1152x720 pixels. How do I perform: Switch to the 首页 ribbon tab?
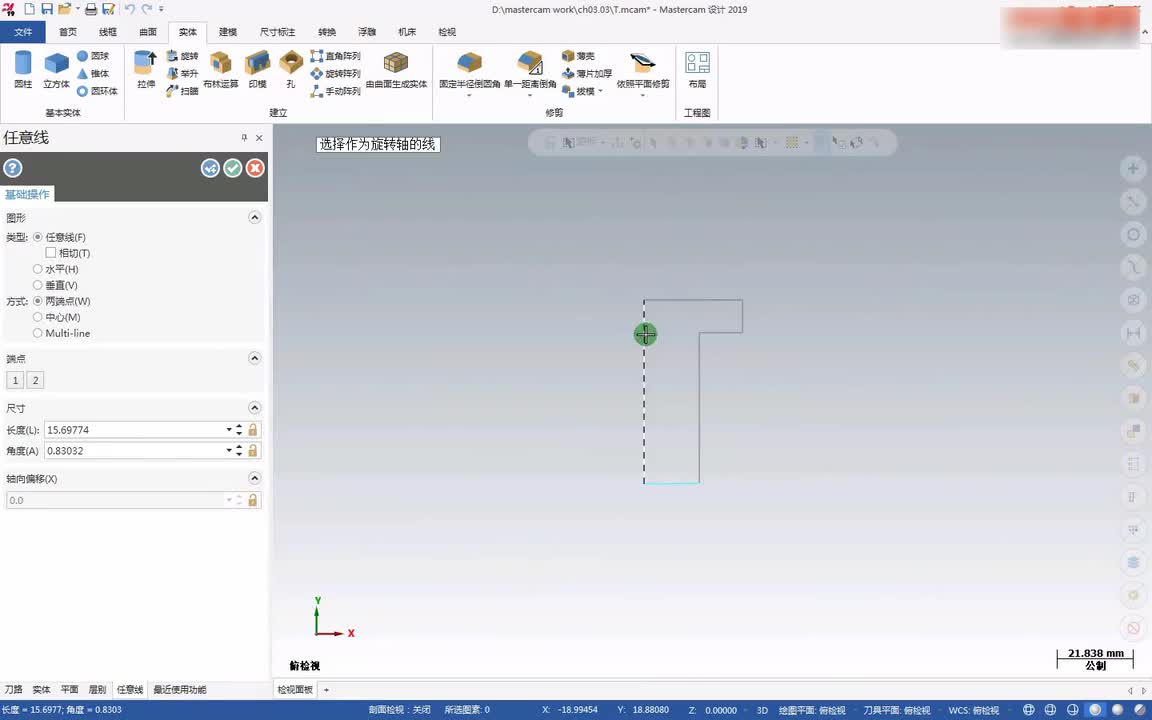[68, 32]
